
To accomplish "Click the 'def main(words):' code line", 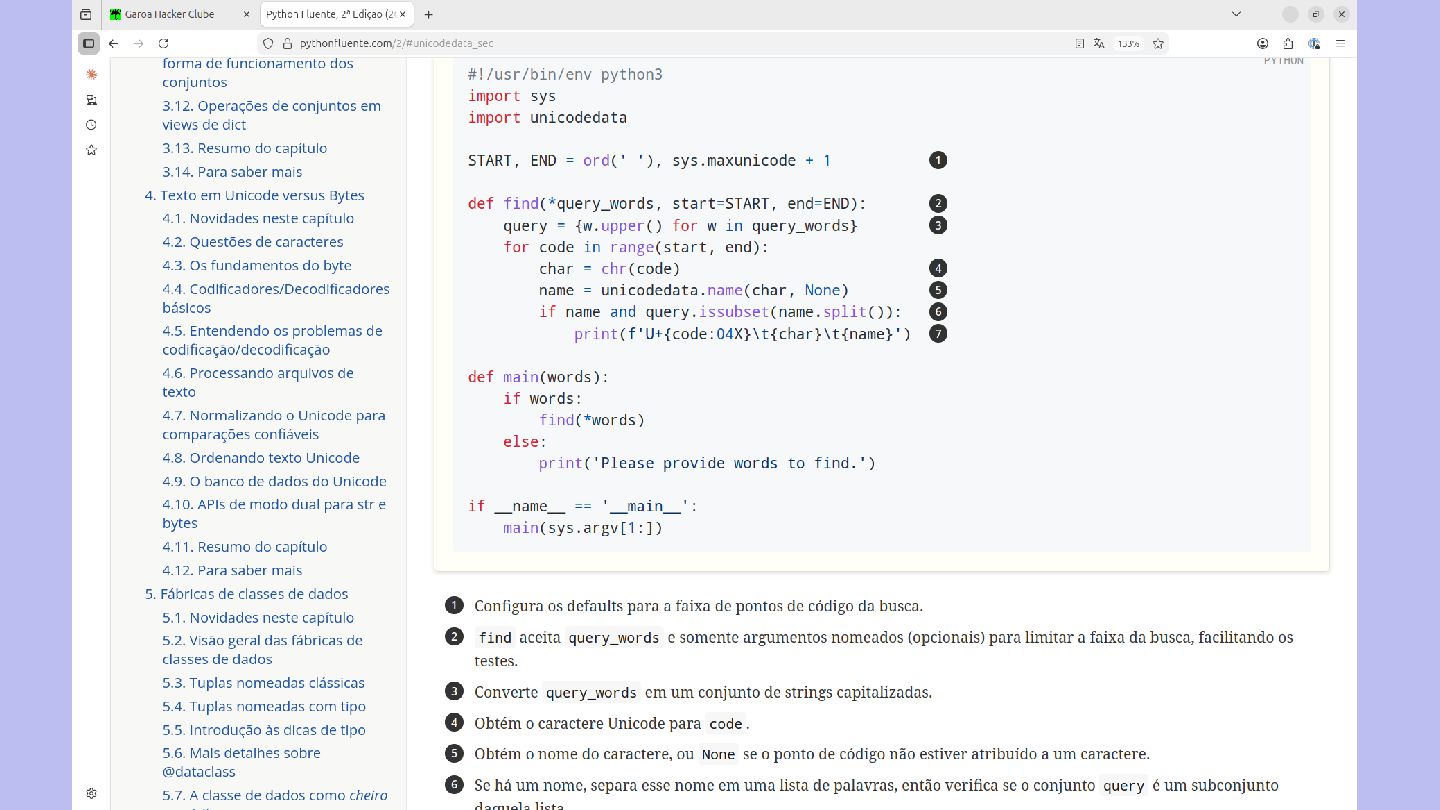I will click(538, 376).
